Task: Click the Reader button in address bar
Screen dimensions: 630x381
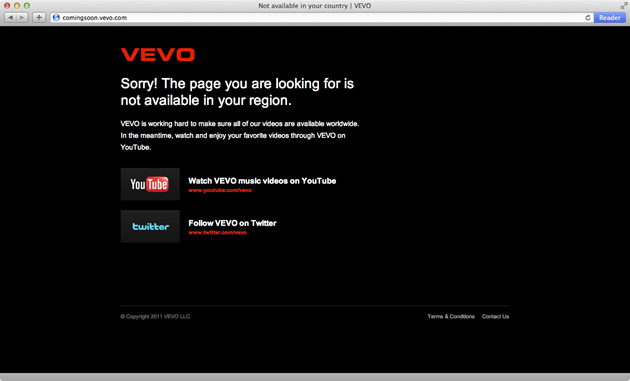Action: point(610,18)
